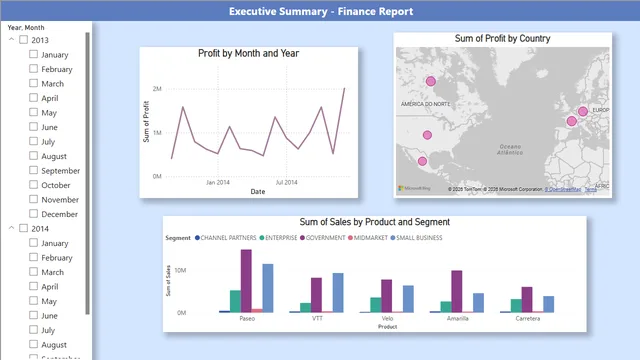Image resolution: width=640 pixels, height=360 pixels.
Task: Check August under 2013
Action: pos(33,156)
